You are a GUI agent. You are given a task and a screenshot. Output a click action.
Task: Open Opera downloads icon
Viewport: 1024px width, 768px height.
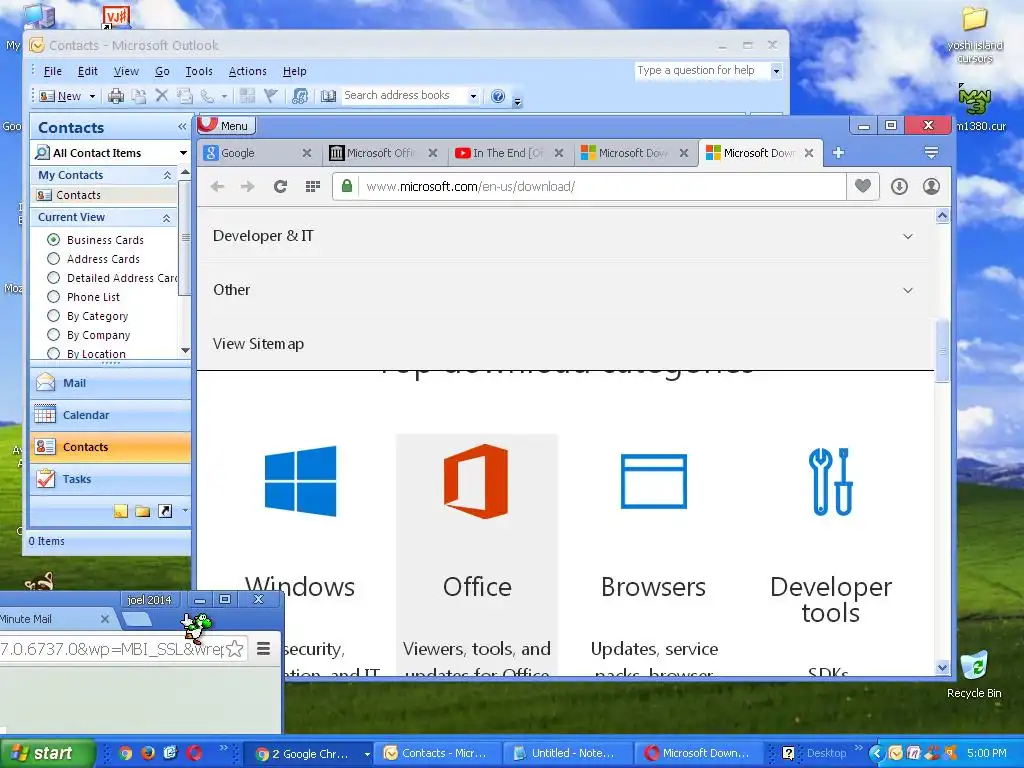coord(899,187)
